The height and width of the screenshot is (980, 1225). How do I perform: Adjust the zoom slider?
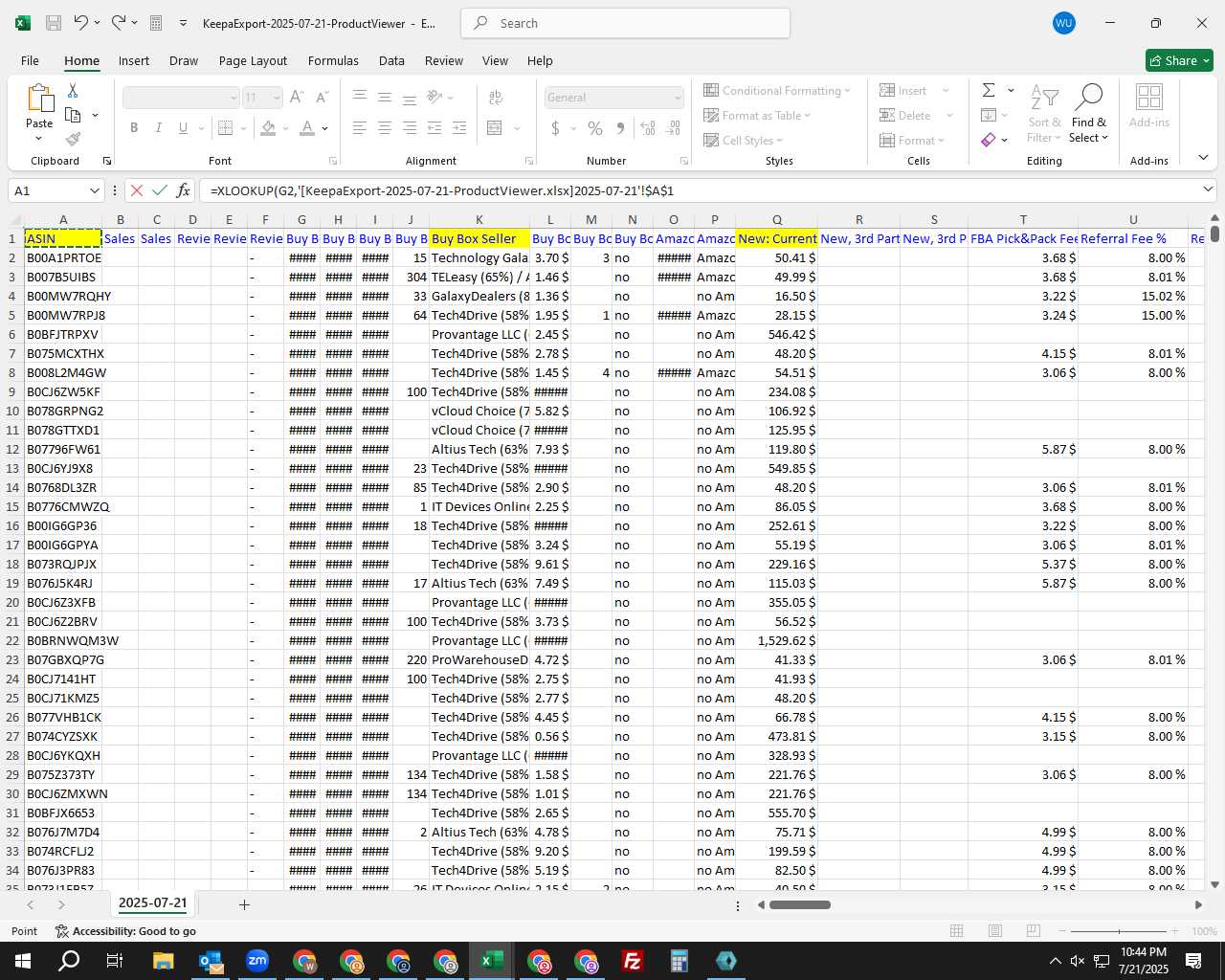[x=1119, y=931]
